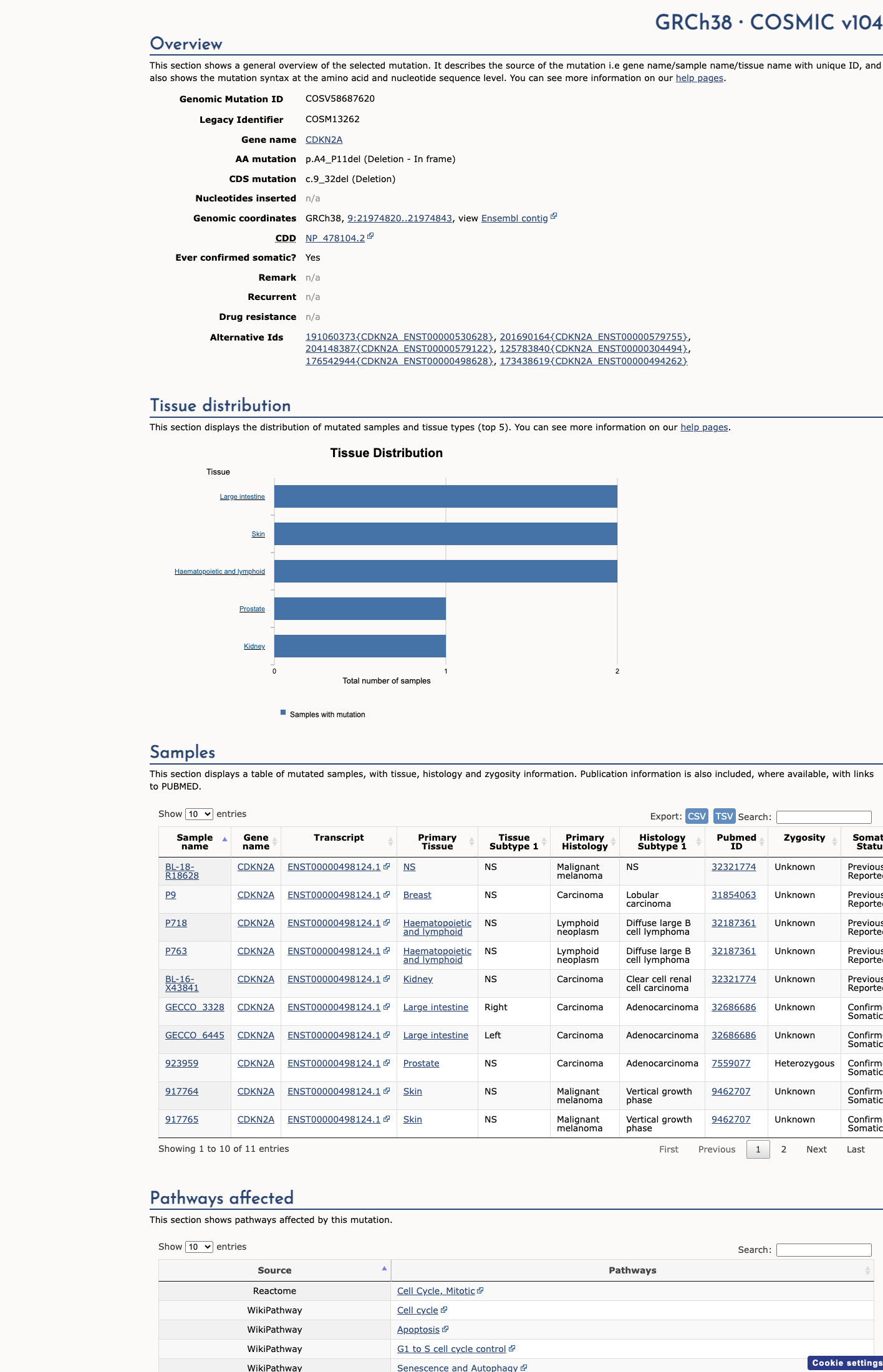Screen dimensions: 883x1372
Task: Click Samples with mutation legend square
Action: pyautogui.click(x=283, y=712)
